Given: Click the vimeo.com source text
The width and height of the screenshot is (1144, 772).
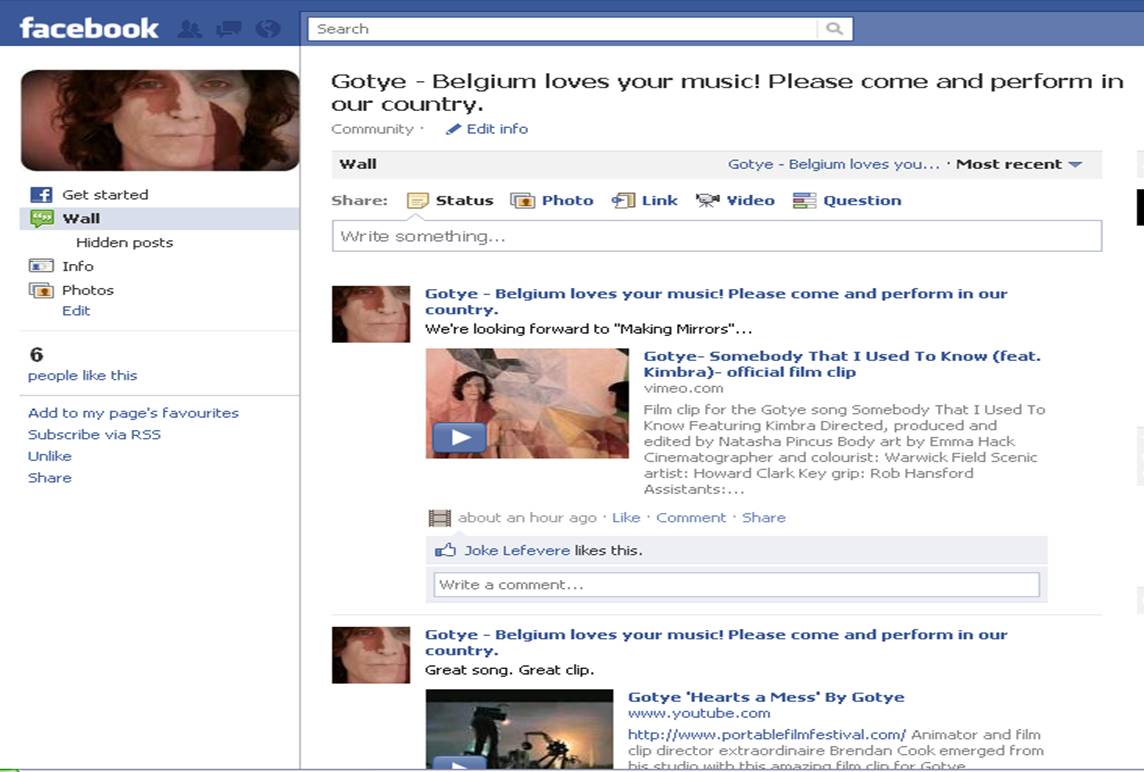Looking at the screenshot, I should 684,389.
